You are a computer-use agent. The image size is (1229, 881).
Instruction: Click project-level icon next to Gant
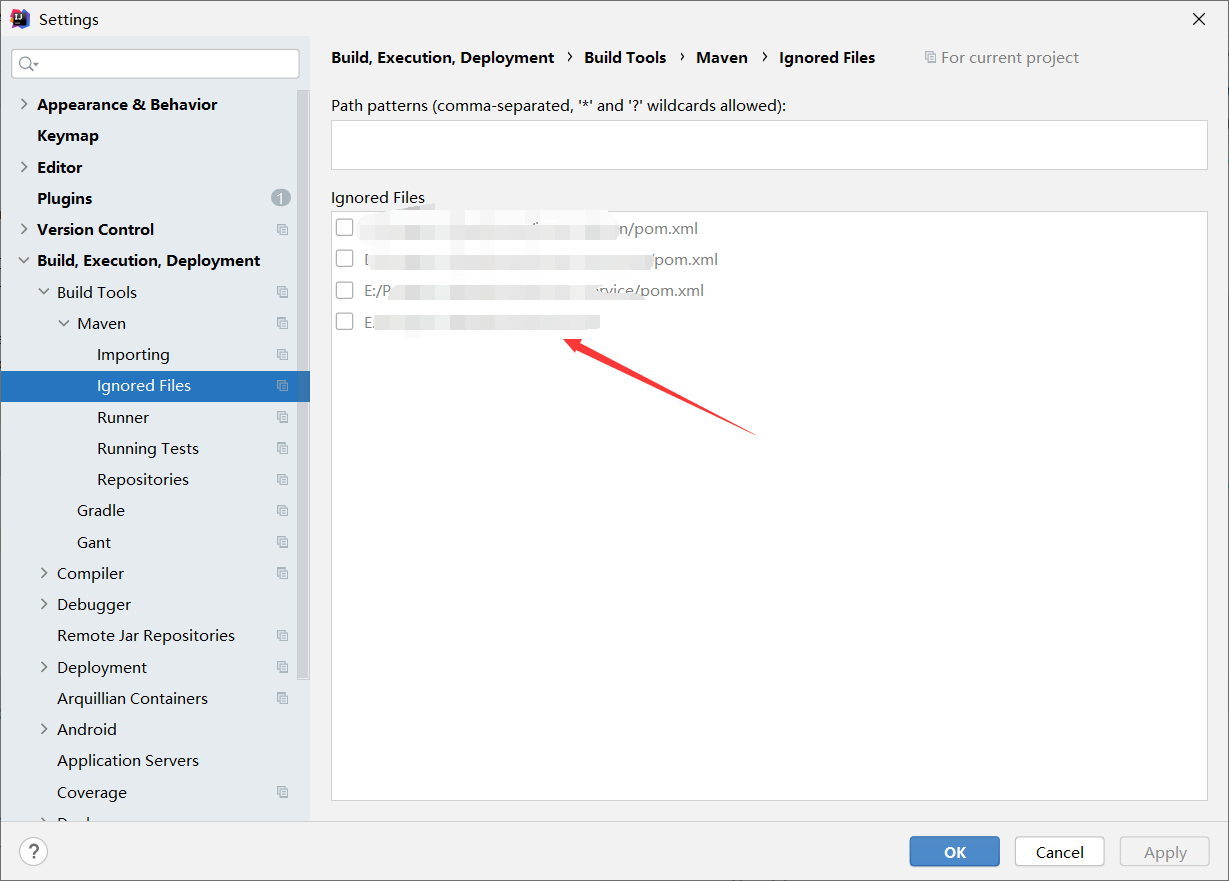(282, 542)
